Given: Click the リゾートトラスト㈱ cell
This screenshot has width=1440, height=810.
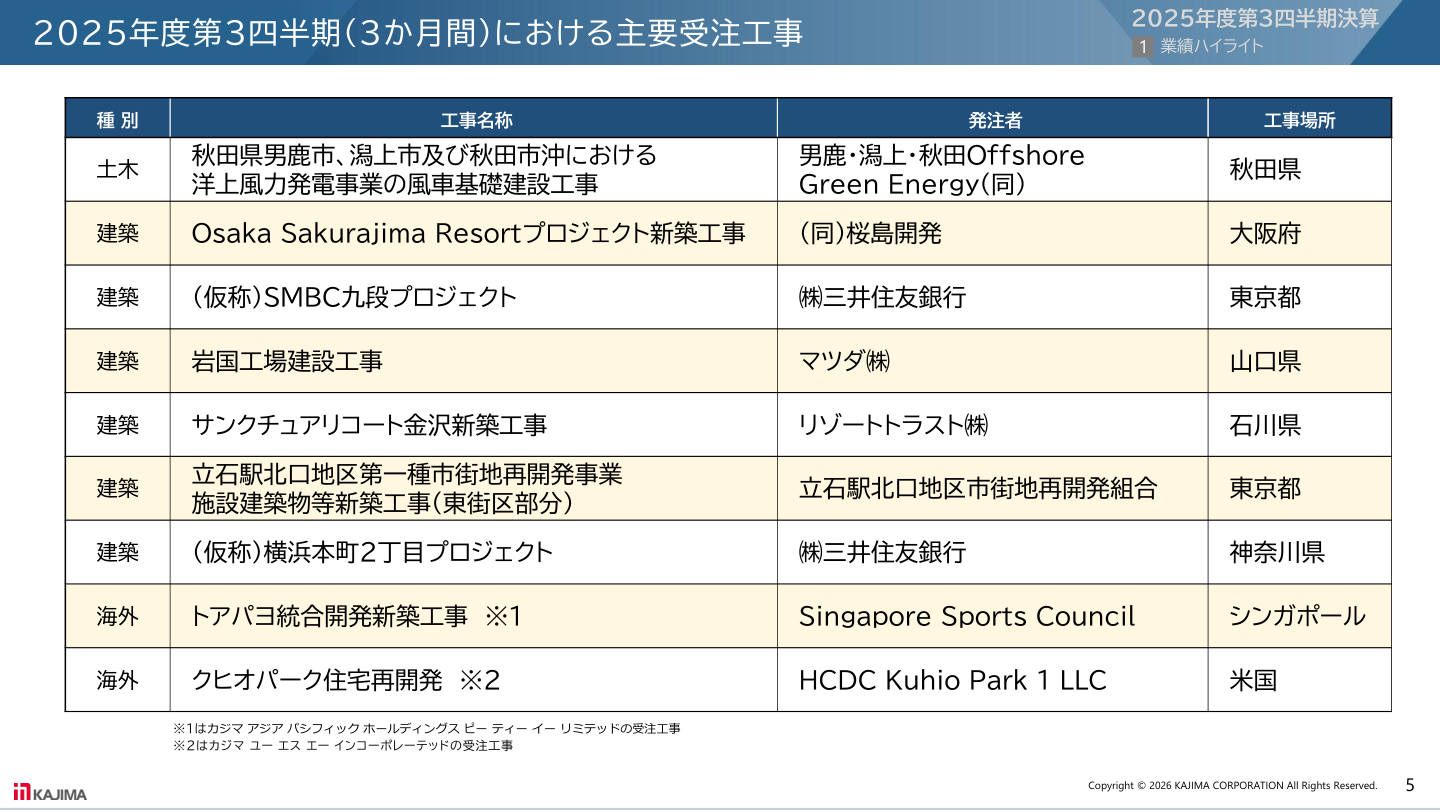Looking at the screenshot, I should [x=893, y=425].
